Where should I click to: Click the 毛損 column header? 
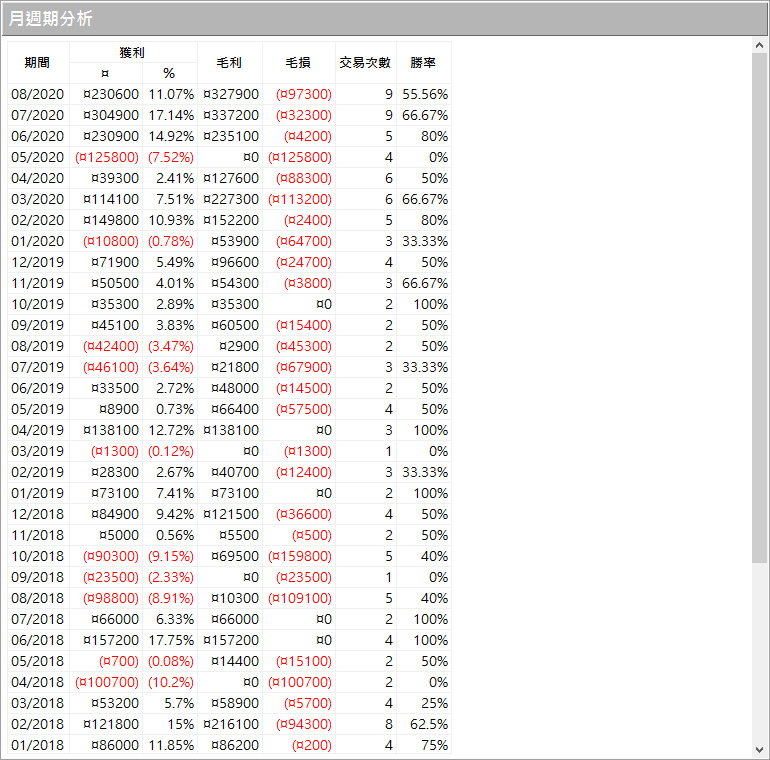point(297,62)
